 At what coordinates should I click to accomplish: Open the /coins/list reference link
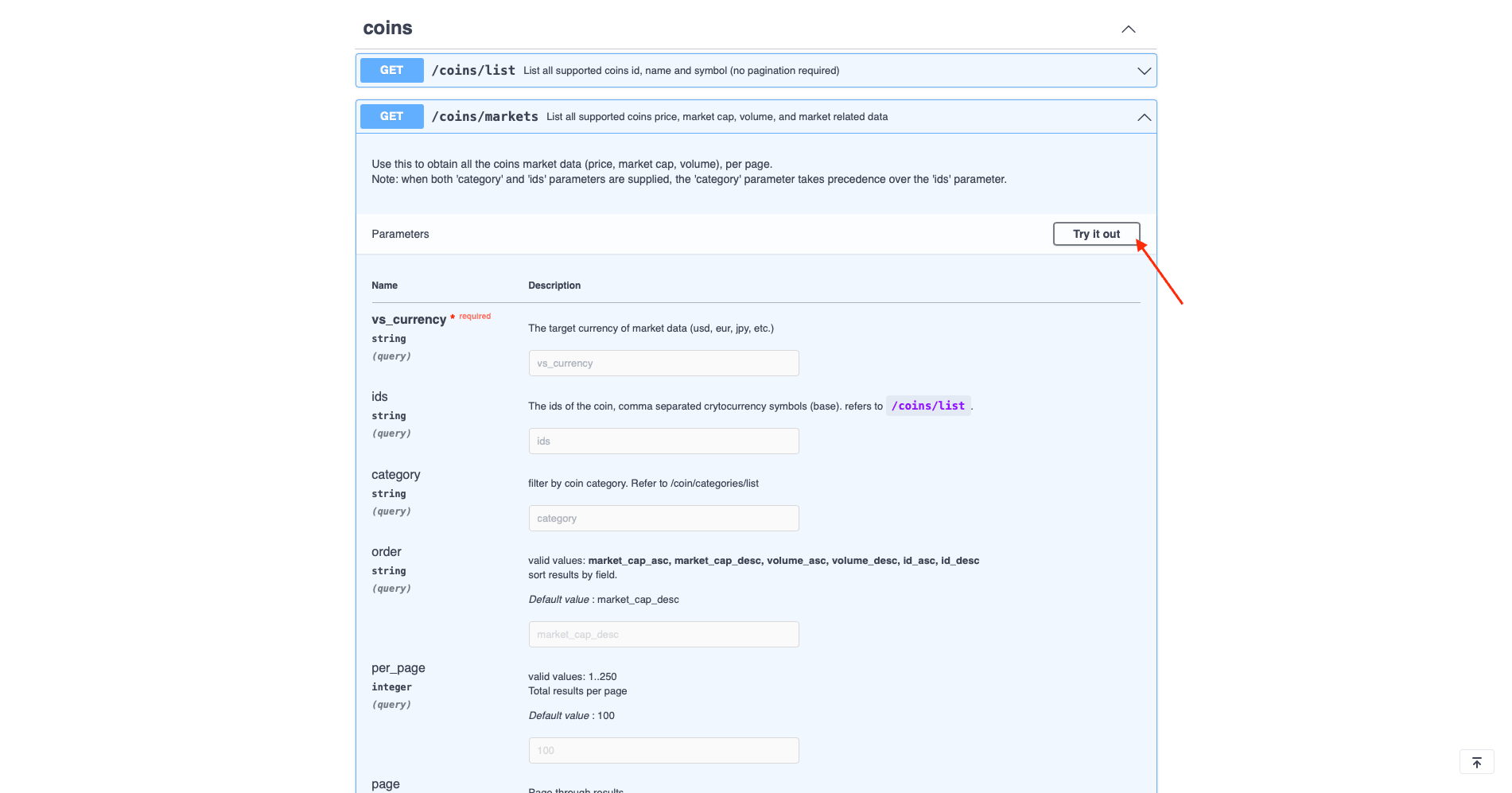927,406
